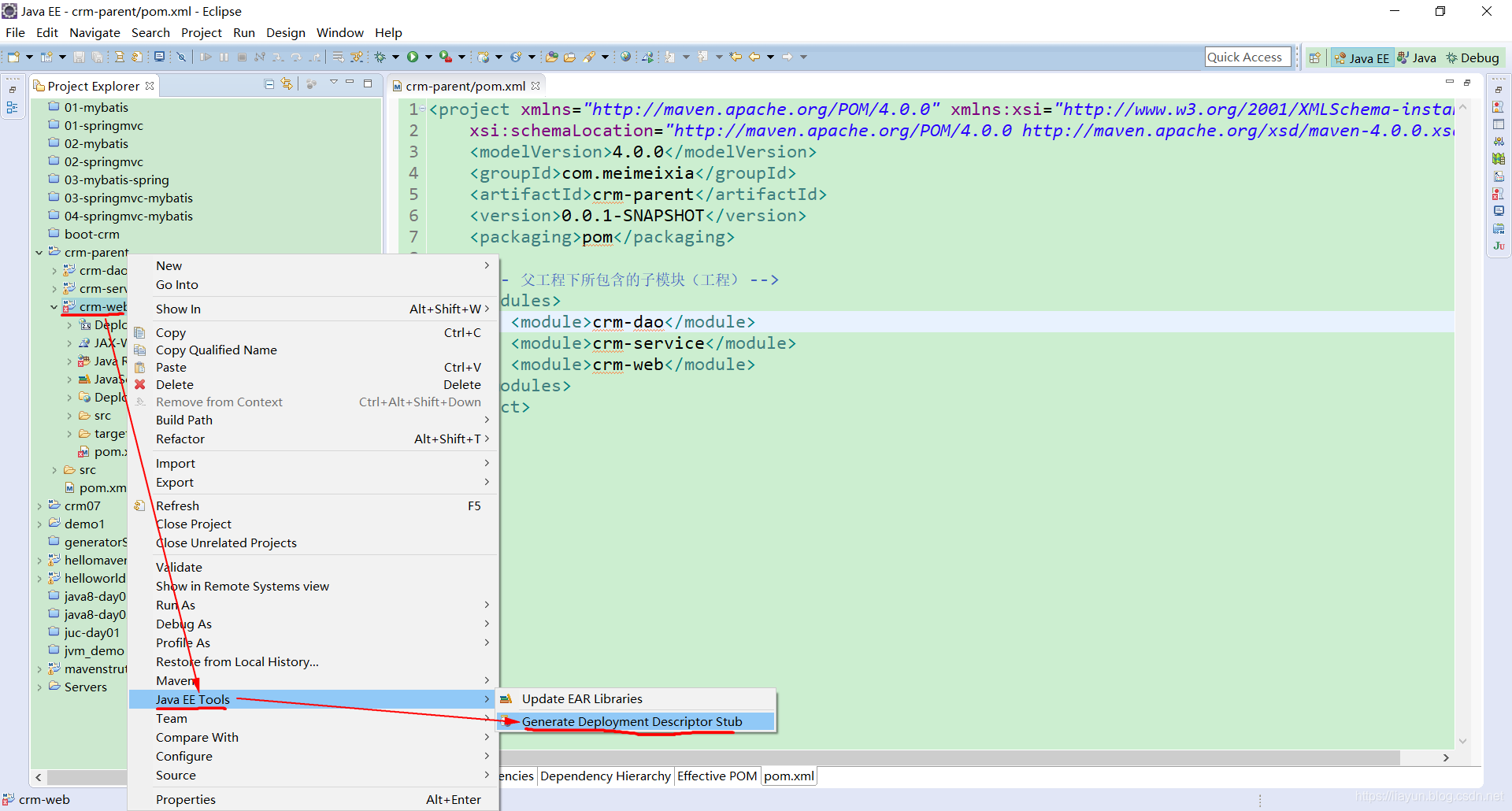Click the Back navigation arrow icon
This screenshot has width=1512, height=811.
[x=754, y=57]
